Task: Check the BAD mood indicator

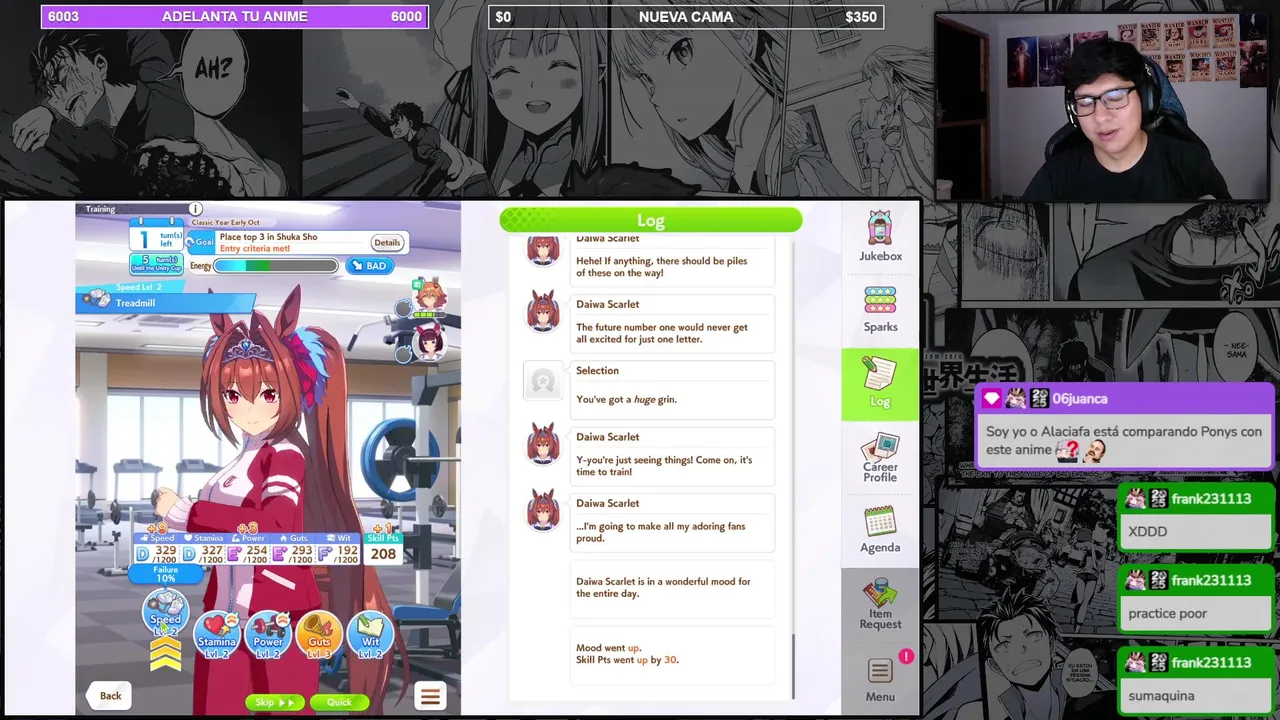Action: tap(369, 266)
